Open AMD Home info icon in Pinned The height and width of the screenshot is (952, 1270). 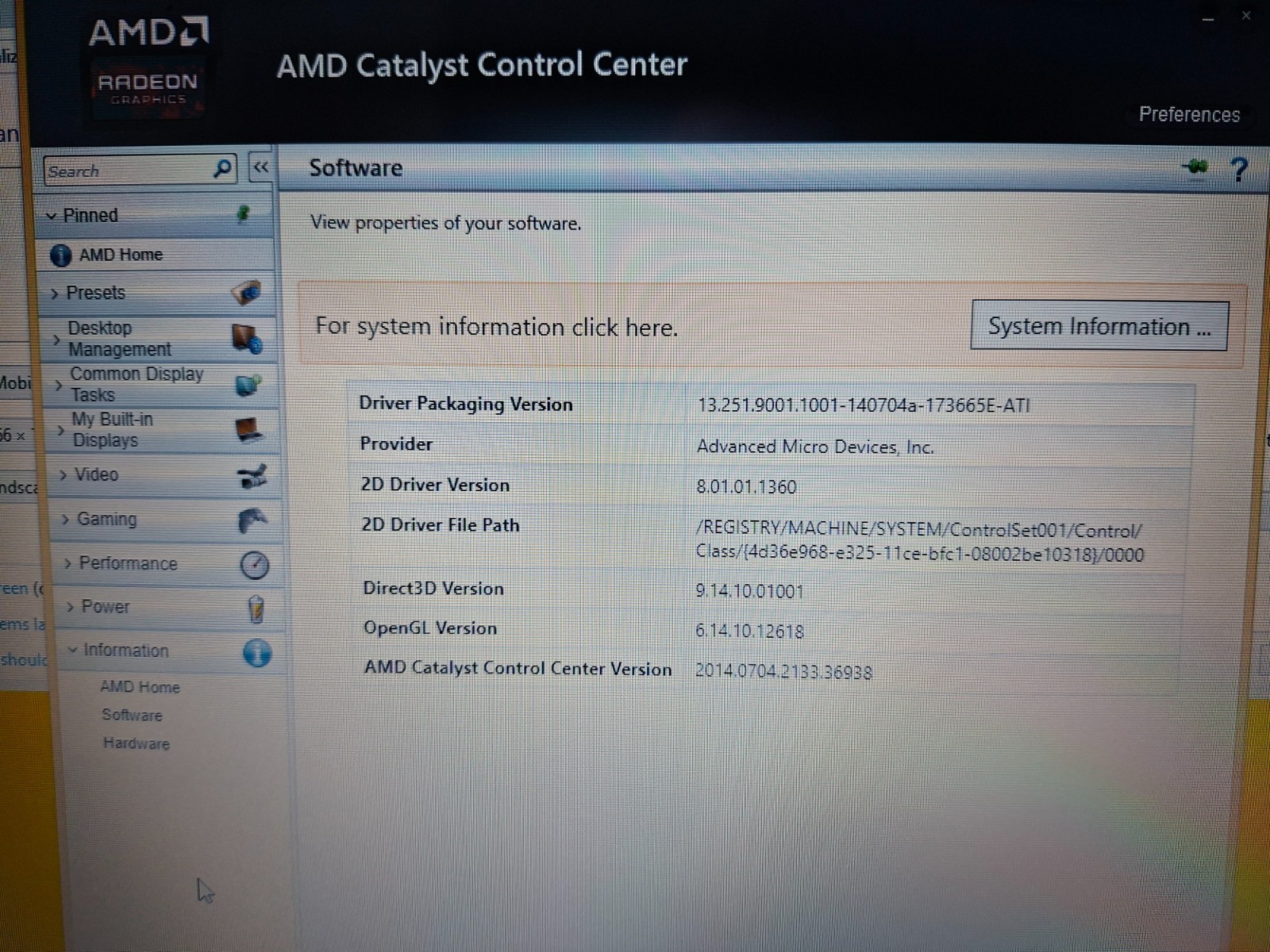click(x=60, y=255)
